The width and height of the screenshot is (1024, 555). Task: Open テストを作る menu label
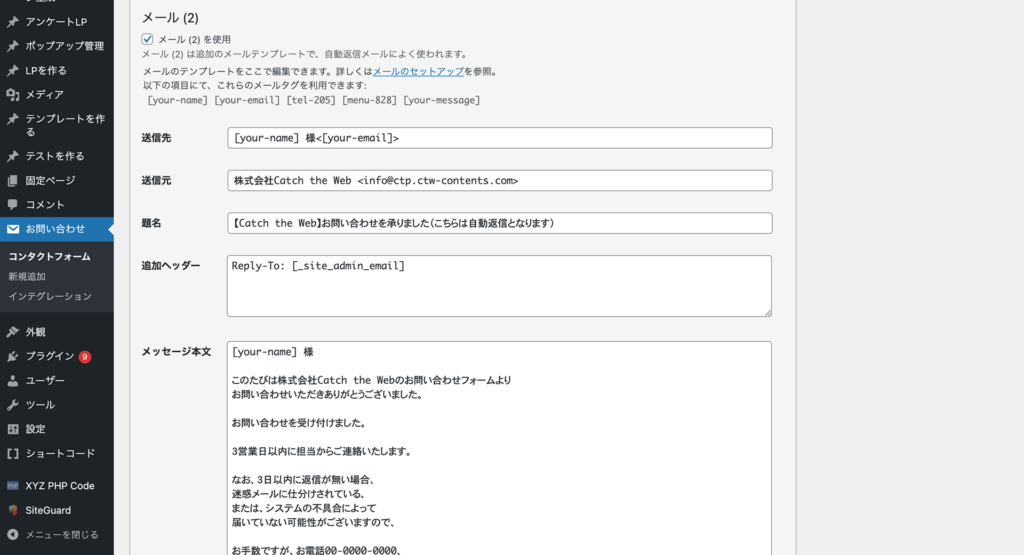pyautogui.click(x=55, y=156)
